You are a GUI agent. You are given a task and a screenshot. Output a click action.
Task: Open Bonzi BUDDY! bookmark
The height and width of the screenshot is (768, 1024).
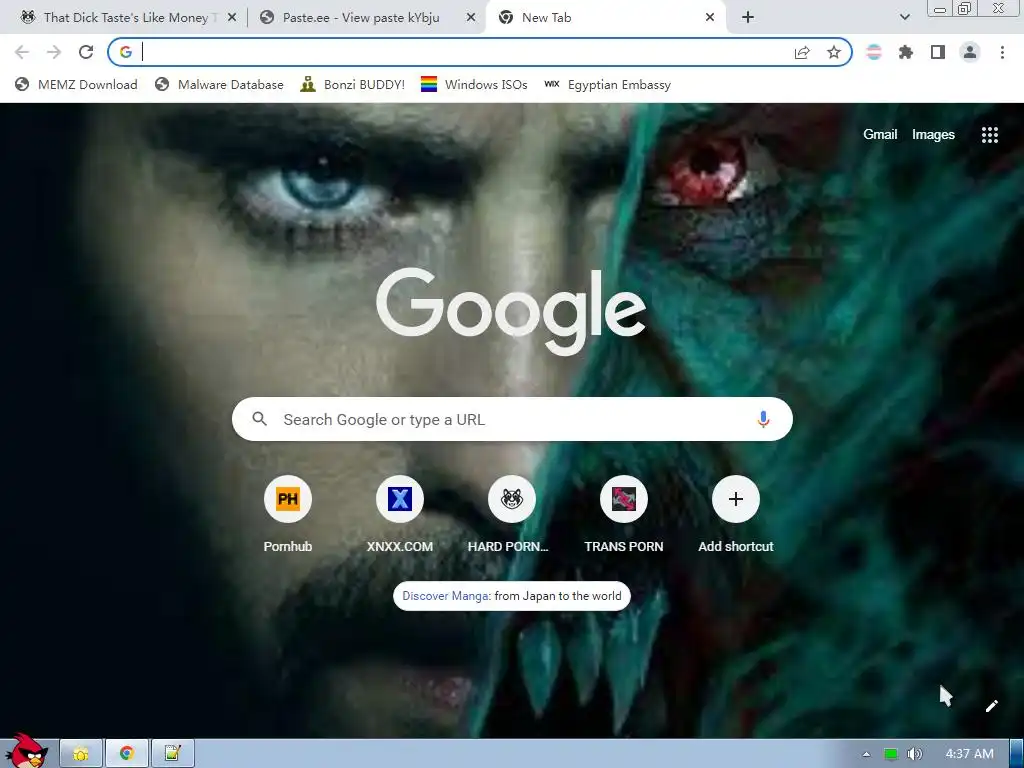point(353,84)
